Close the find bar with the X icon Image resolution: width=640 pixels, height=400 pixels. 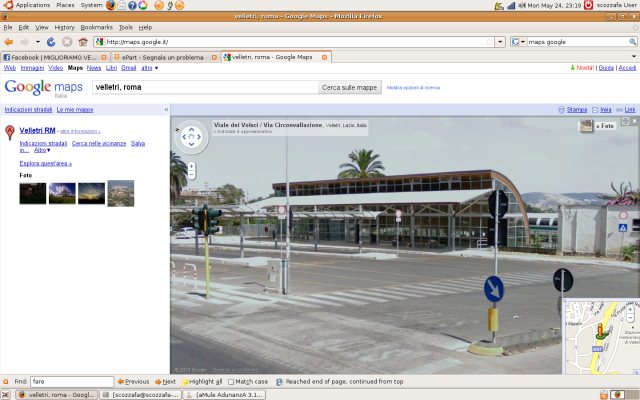click(7, 381)
